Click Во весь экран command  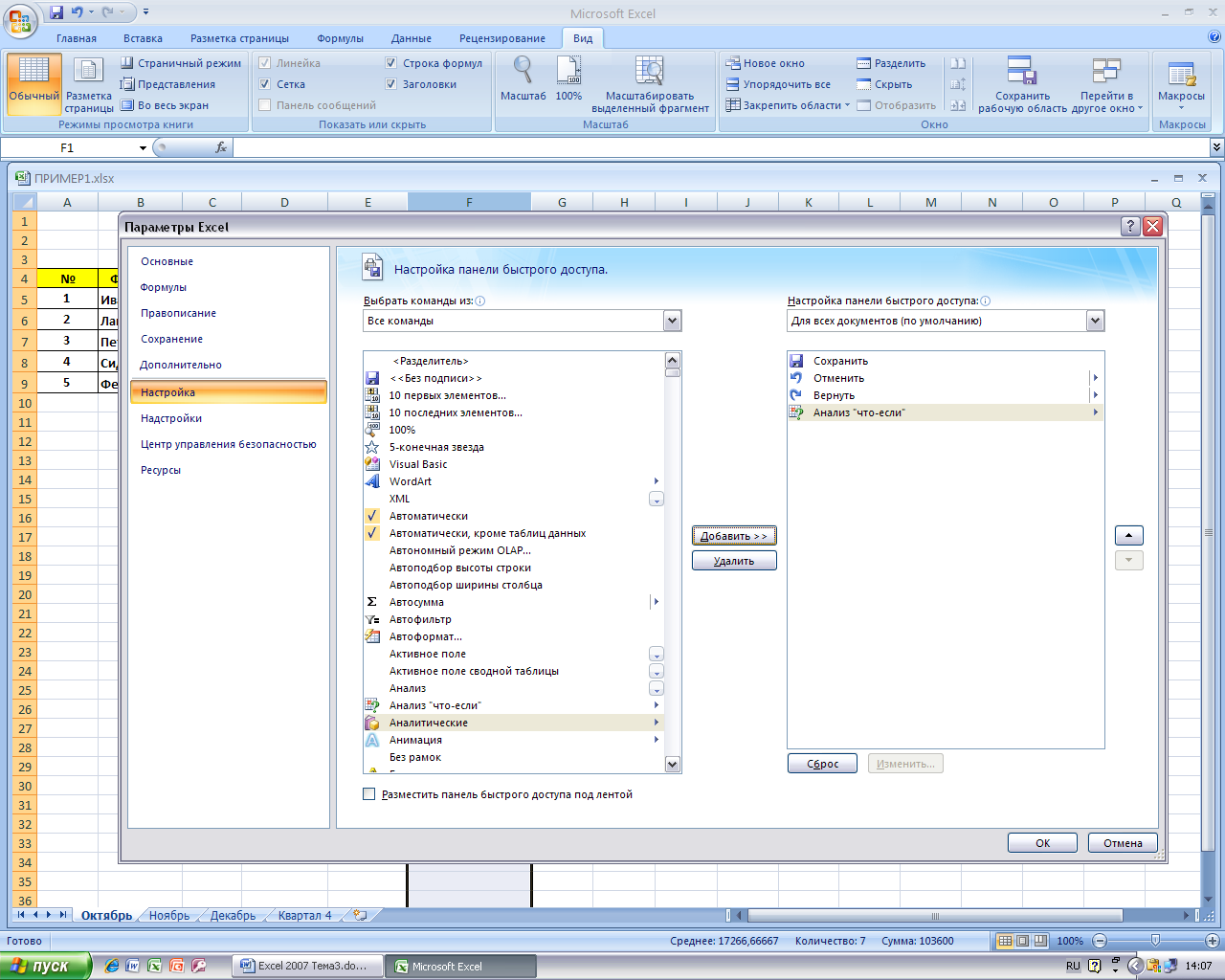pos(165,105)
